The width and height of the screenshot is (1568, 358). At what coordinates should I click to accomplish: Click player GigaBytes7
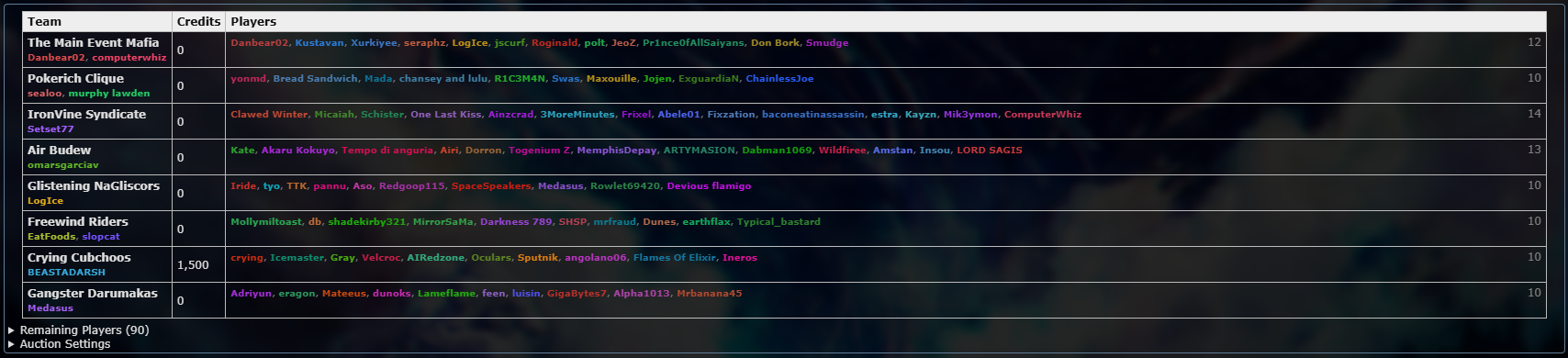coord(577,294)
